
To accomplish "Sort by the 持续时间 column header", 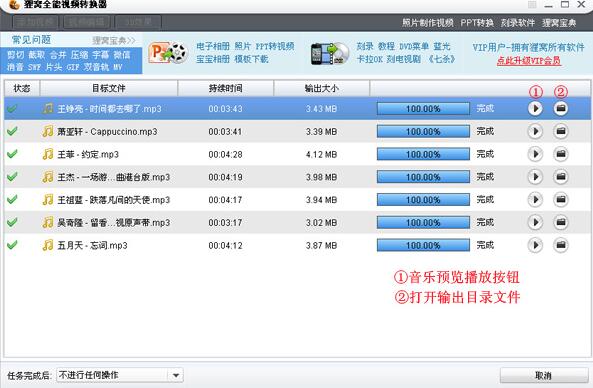I will point(226,88).
